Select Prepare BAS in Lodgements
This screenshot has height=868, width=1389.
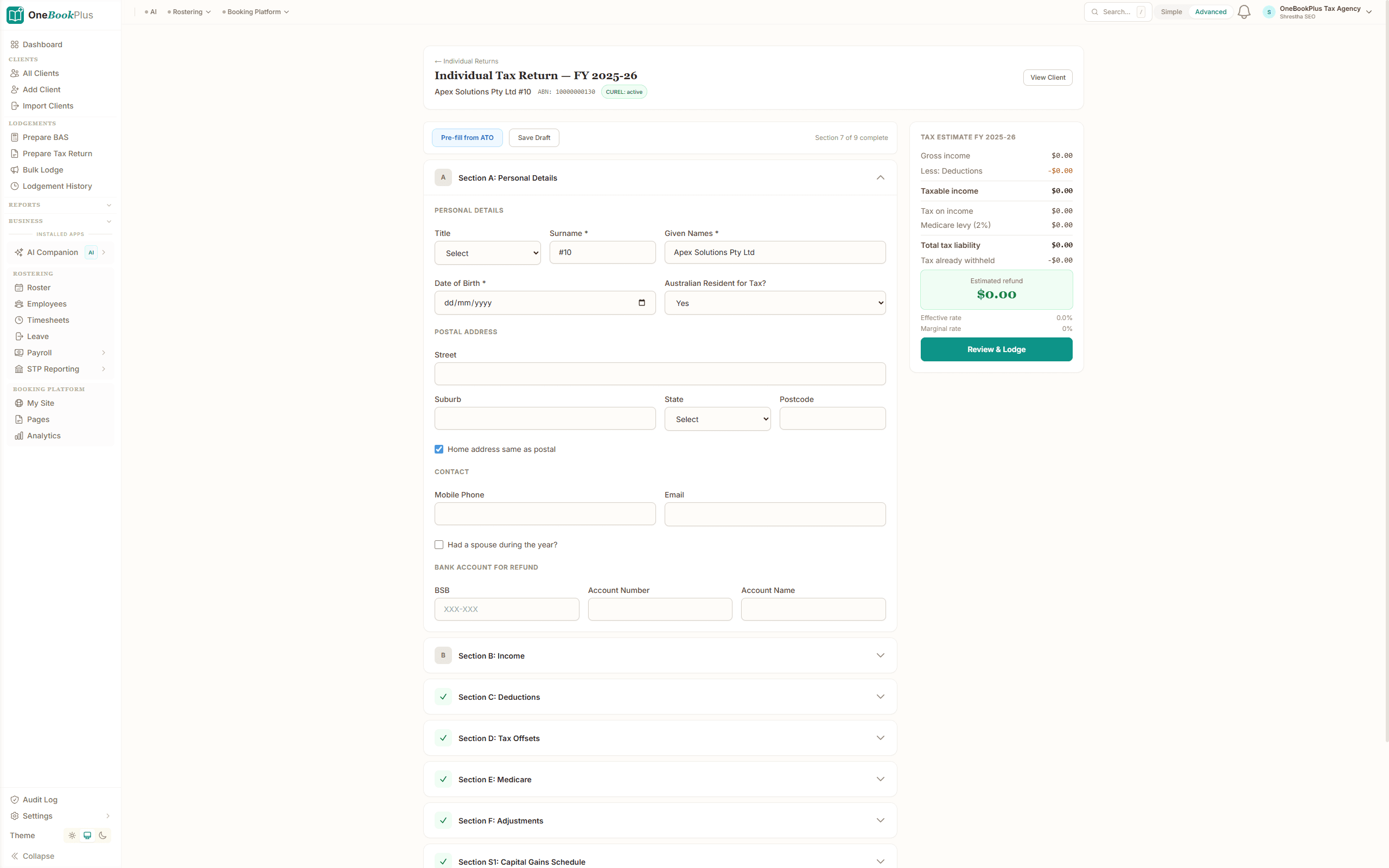tap(46, 137)
